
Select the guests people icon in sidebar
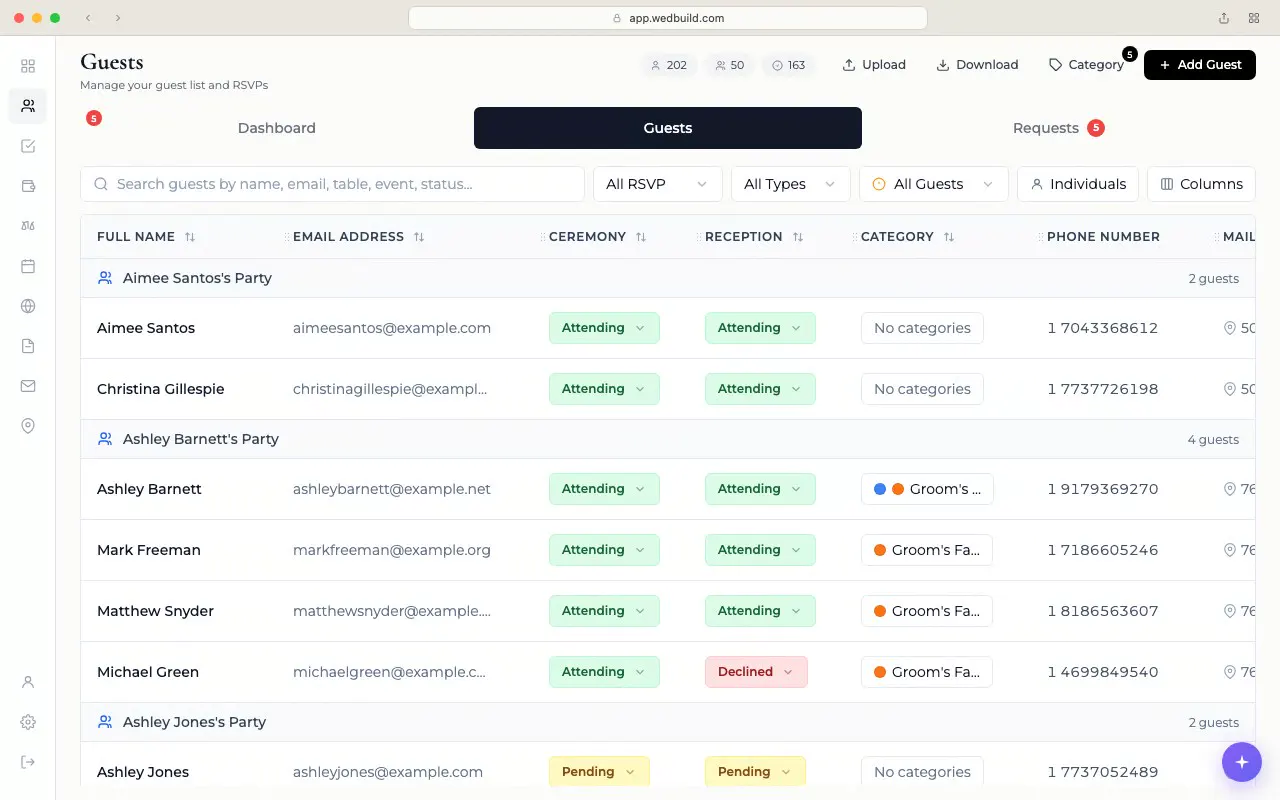(28, 106)
